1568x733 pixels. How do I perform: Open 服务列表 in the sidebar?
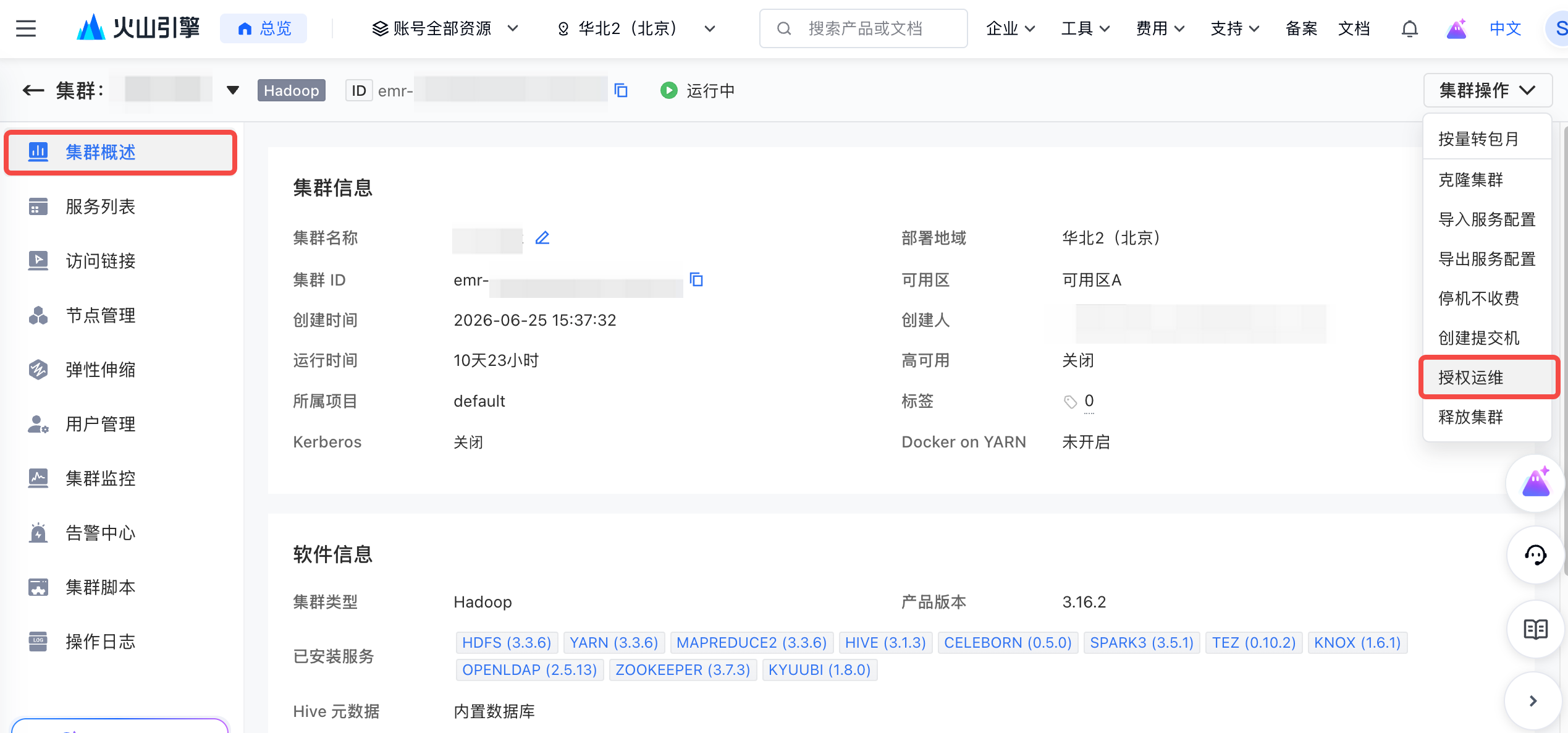point(120,207)
